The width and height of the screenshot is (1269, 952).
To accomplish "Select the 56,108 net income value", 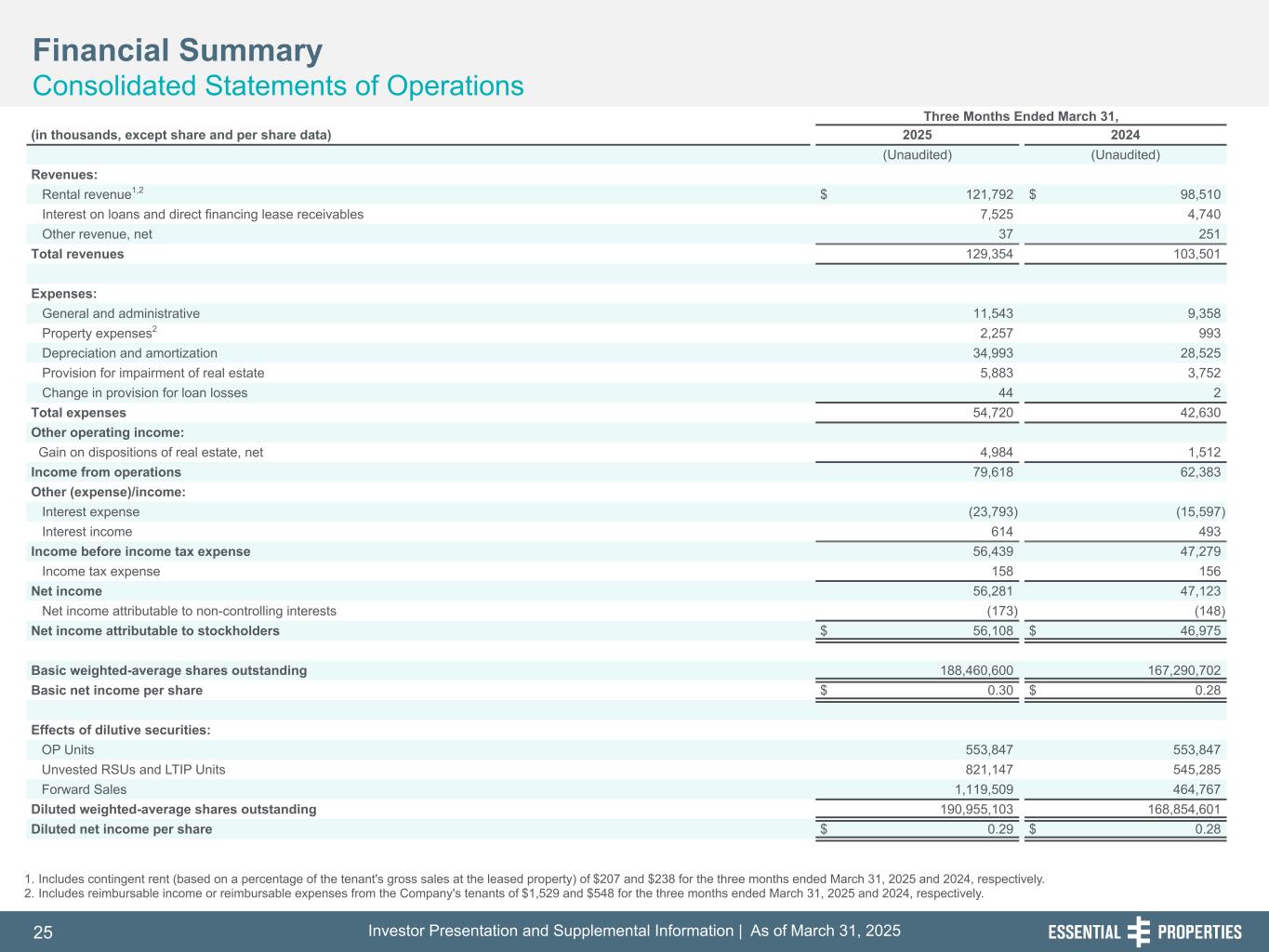I will (x=989, y=631).
